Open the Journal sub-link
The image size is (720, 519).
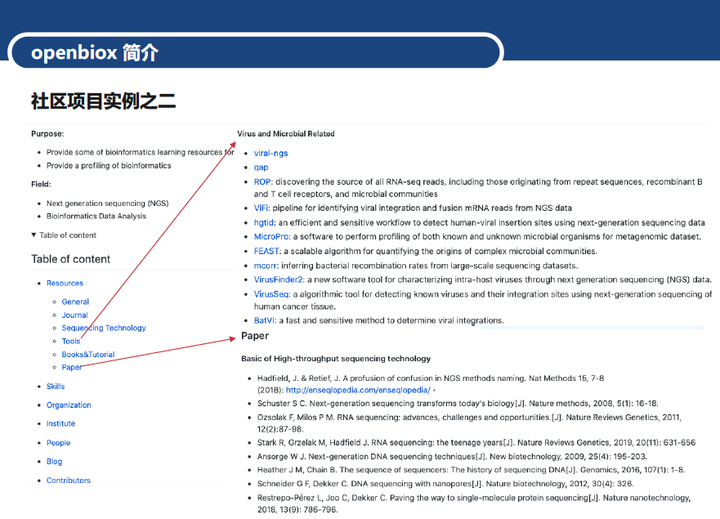(x=75, y=315)
